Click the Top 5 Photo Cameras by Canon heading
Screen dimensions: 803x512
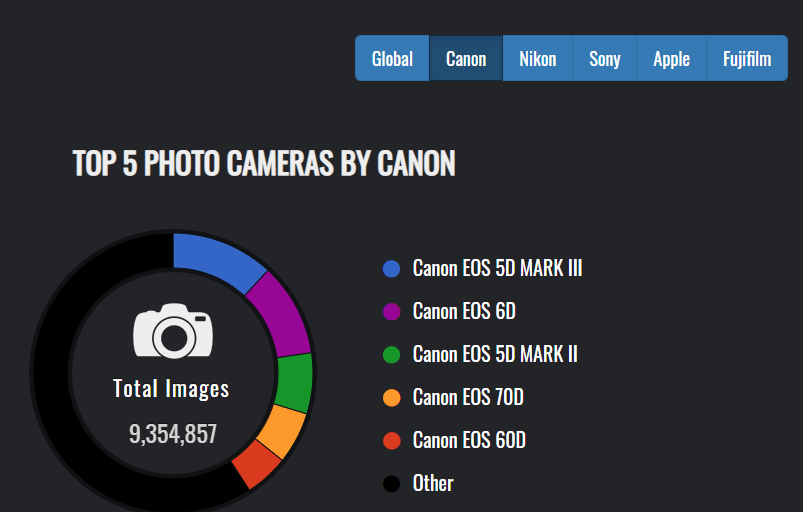click(x=264, y=163)
